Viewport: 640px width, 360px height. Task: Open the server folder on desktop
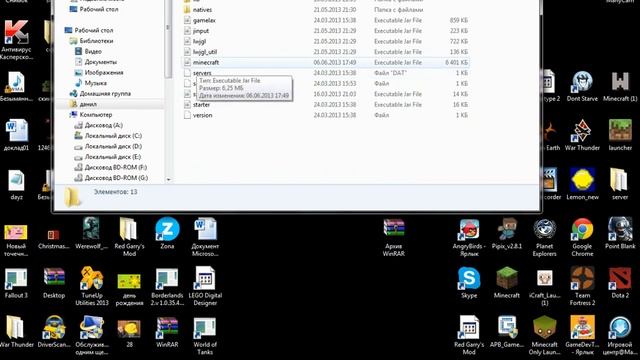[x=620, y=184]
